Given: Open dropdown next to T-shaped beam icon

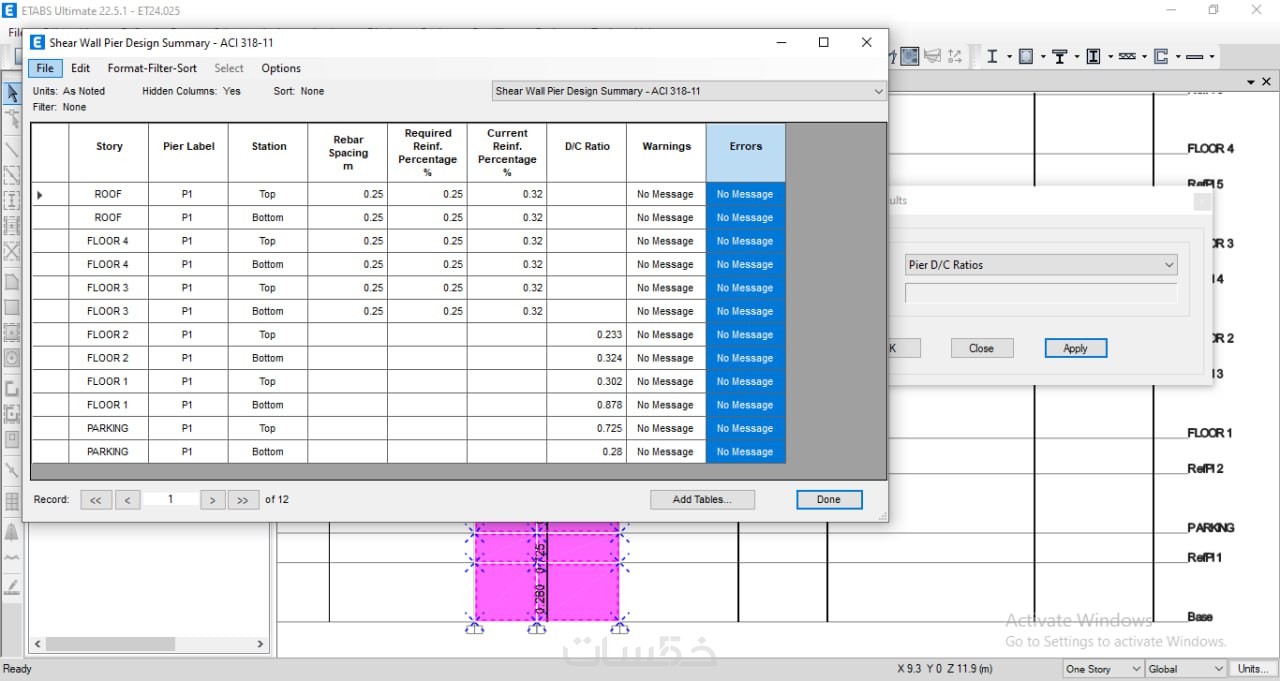Looking at the screenshot, I should (1077, 56).
